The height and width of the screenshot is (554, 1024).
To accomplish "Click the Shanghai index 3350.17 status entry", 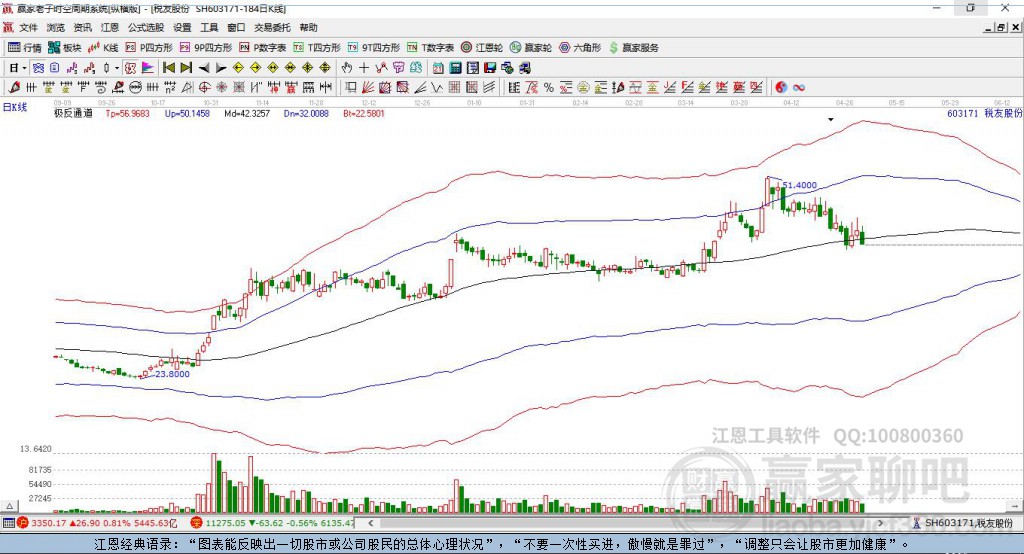I will tap(97, 523).
